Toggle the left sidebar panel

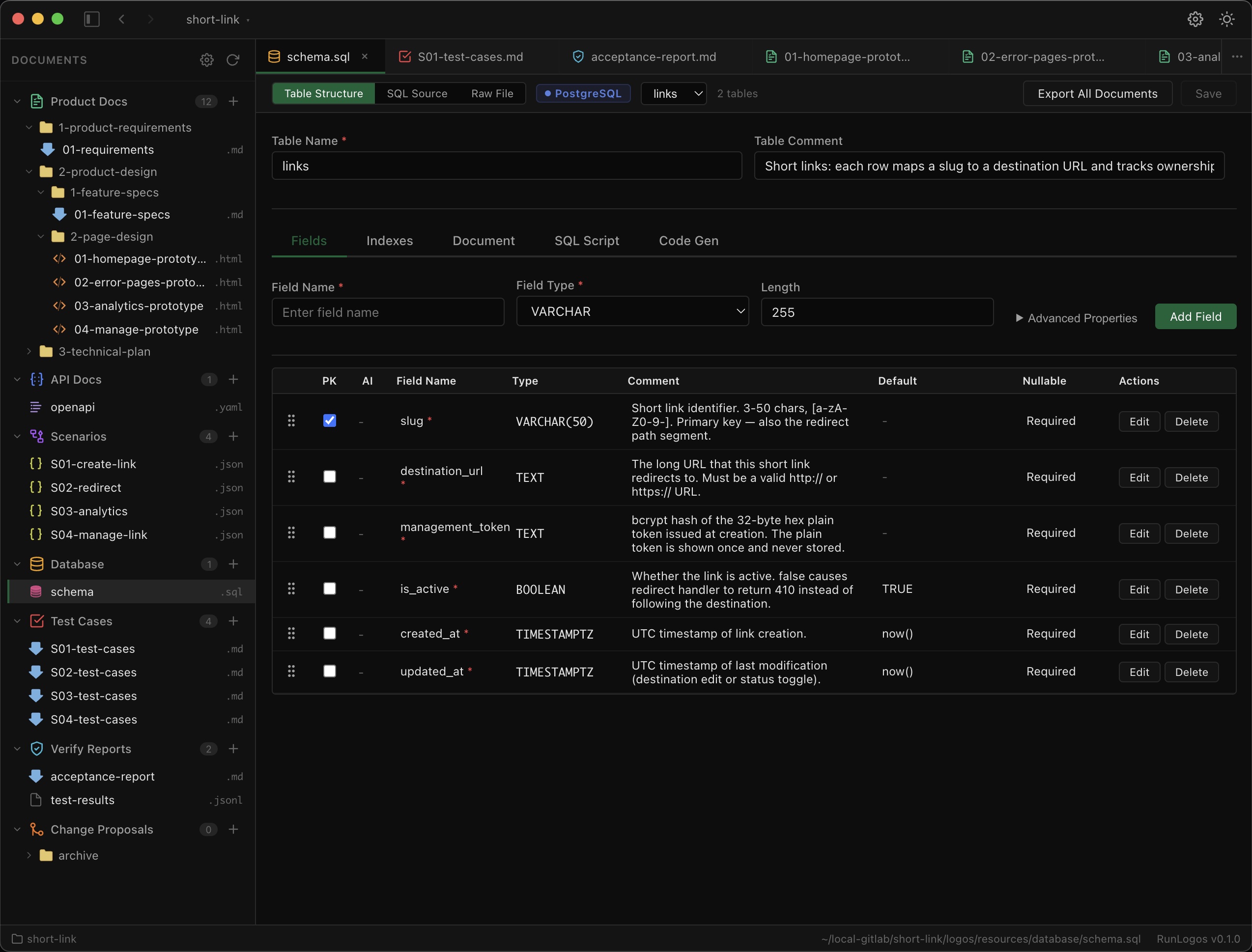[91, 19]
